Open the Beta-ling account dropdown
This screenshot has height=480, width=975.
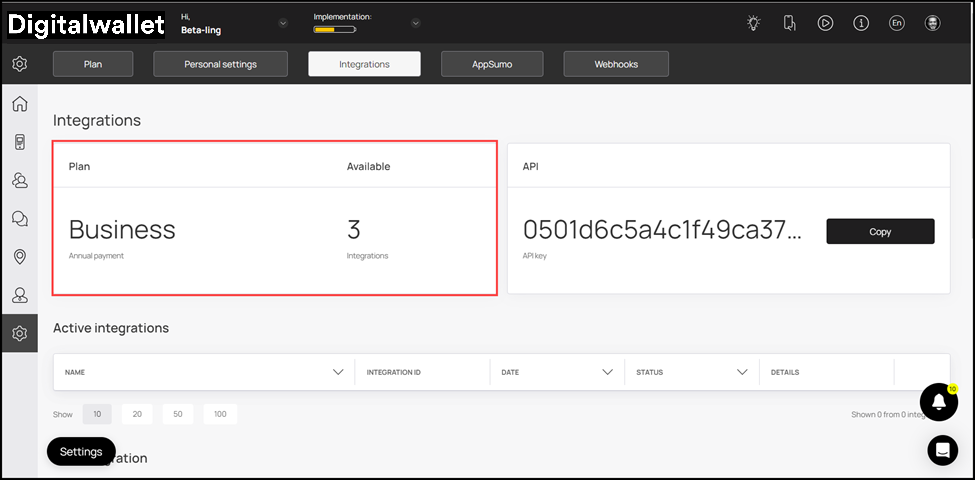click(x=282, y=23)
